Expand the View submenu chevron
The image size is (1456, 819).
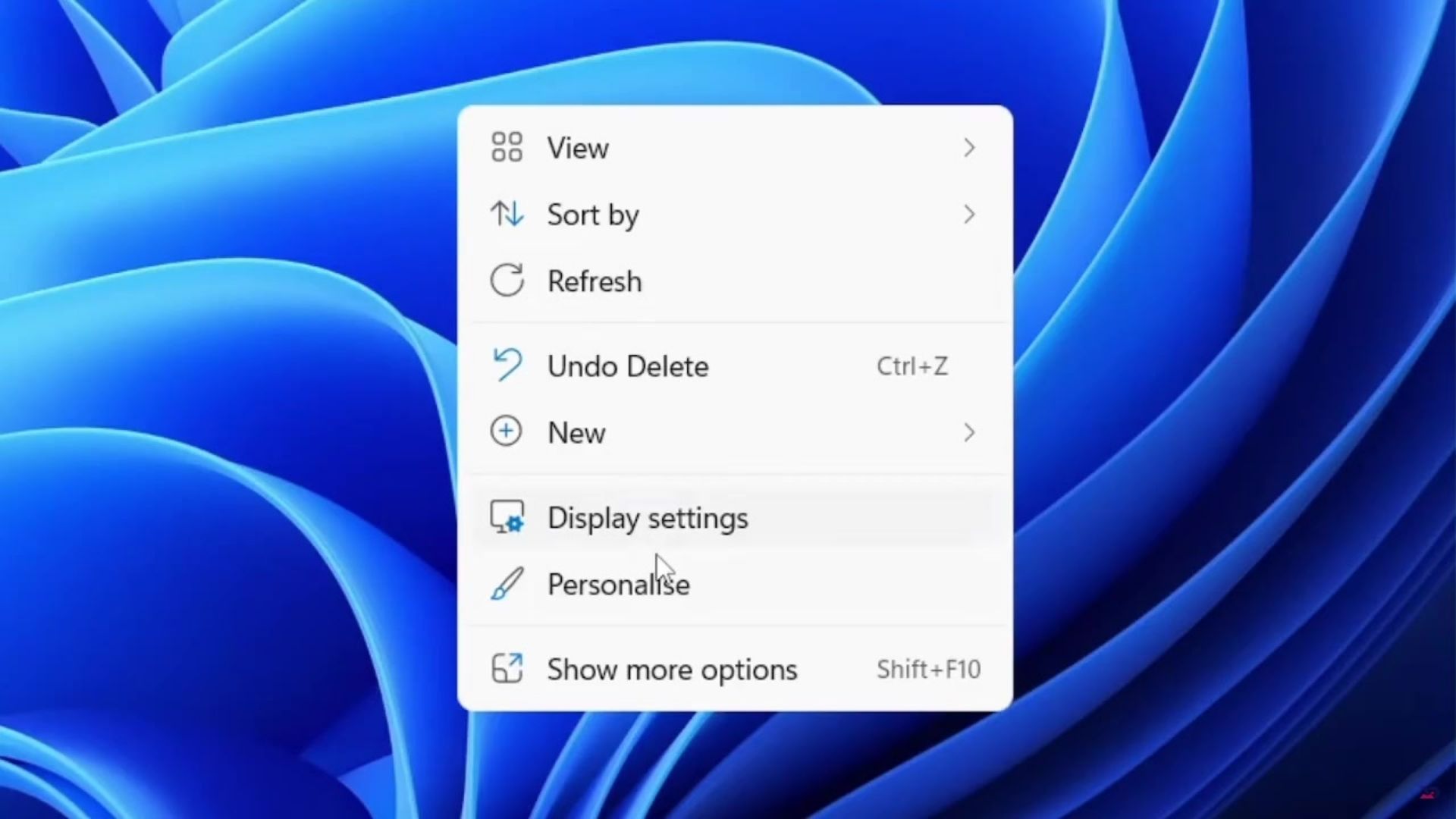coord(969,147)
